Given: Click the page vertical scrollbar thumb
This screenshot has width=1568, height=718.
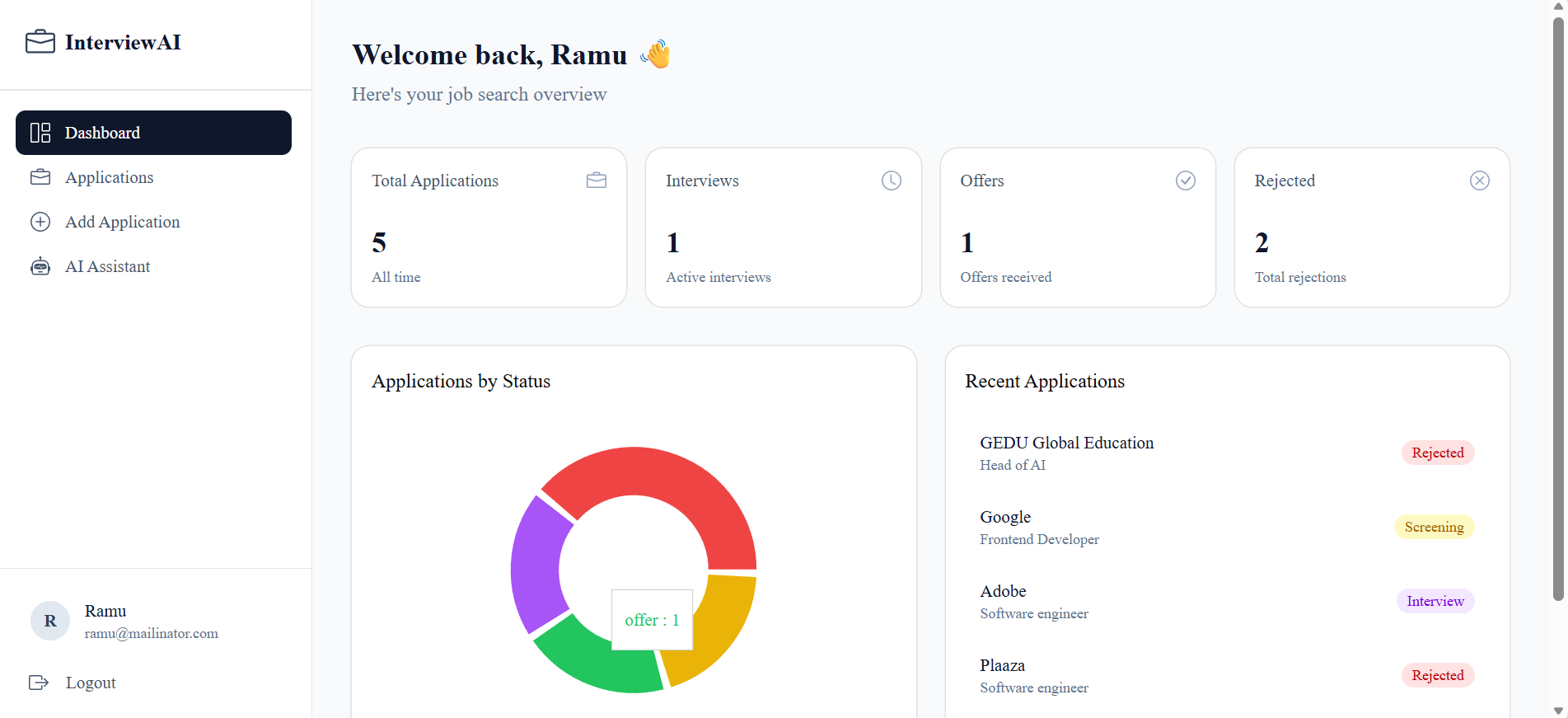Looking at the screenshot, I should coord(1558,309).
